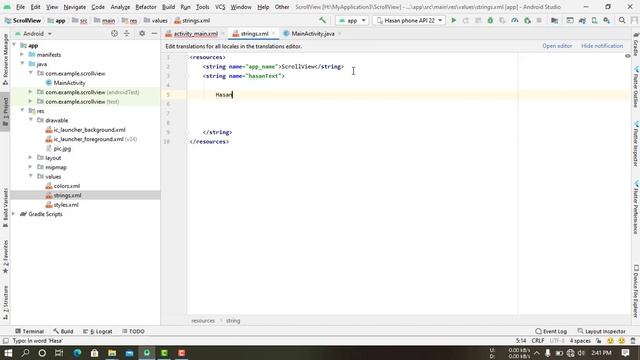Screen dimensions: 640x360
Task: Select colors.xml in the values folder
Action: click(x=67, y=186)
